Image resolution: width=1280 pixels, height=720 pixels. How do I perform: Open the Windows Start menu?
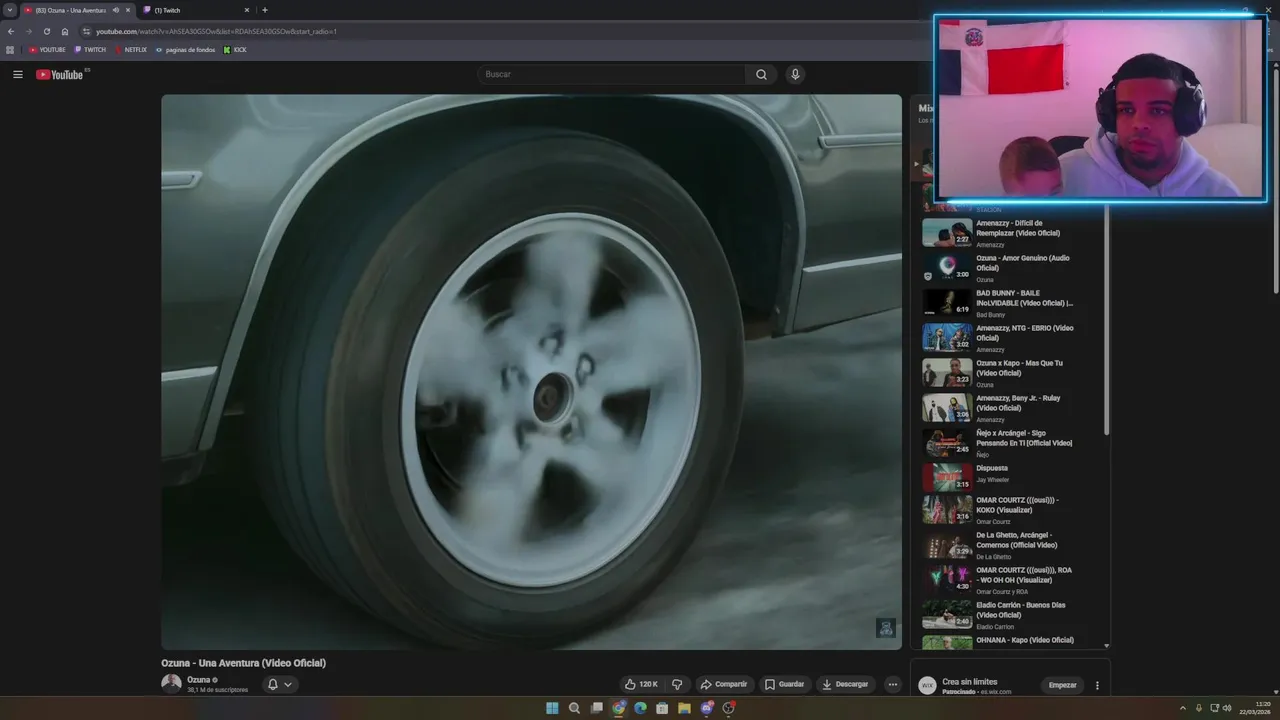(x=552, y=708)
